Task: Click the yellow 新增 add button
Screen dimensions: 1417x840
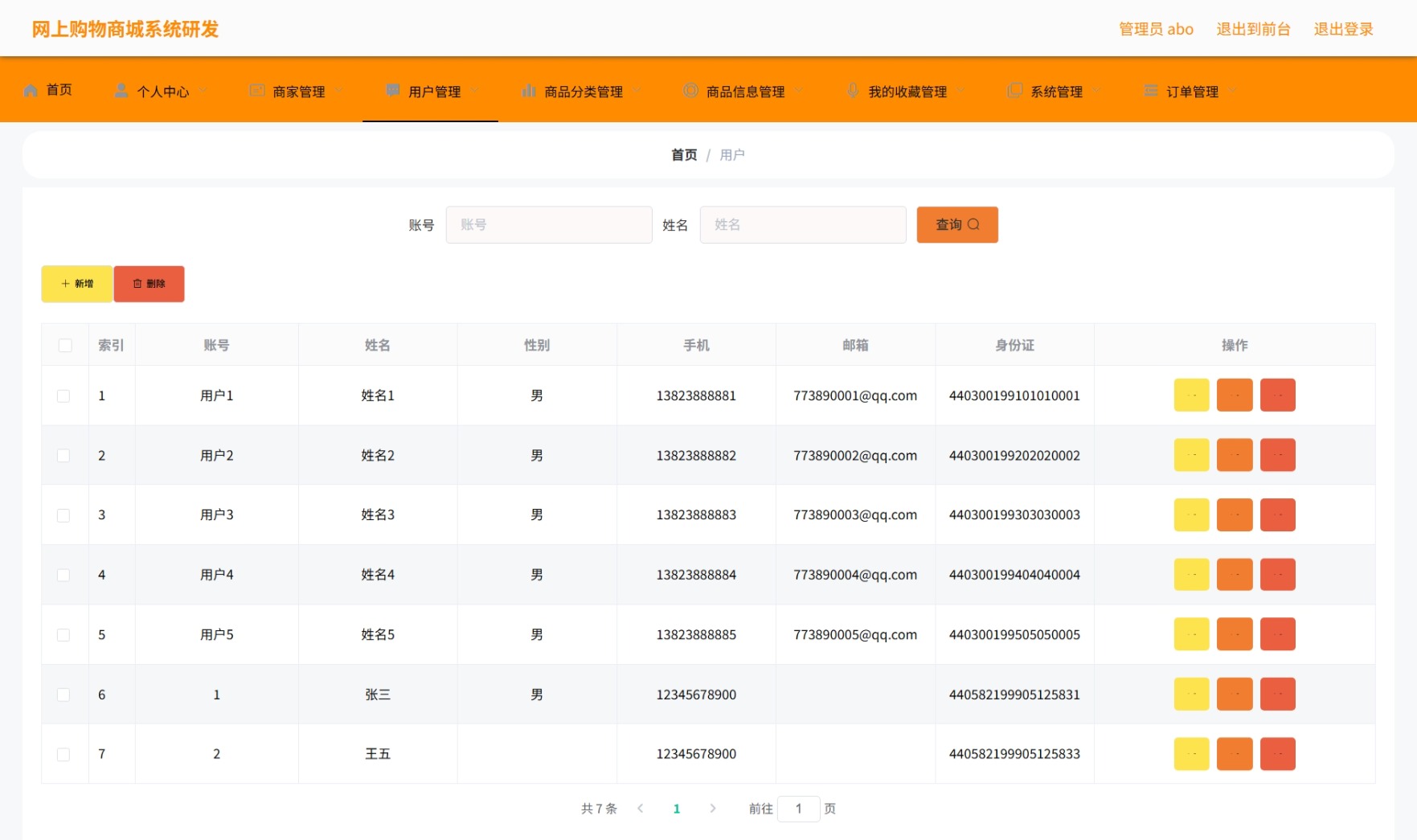Action: pos(77,284)
